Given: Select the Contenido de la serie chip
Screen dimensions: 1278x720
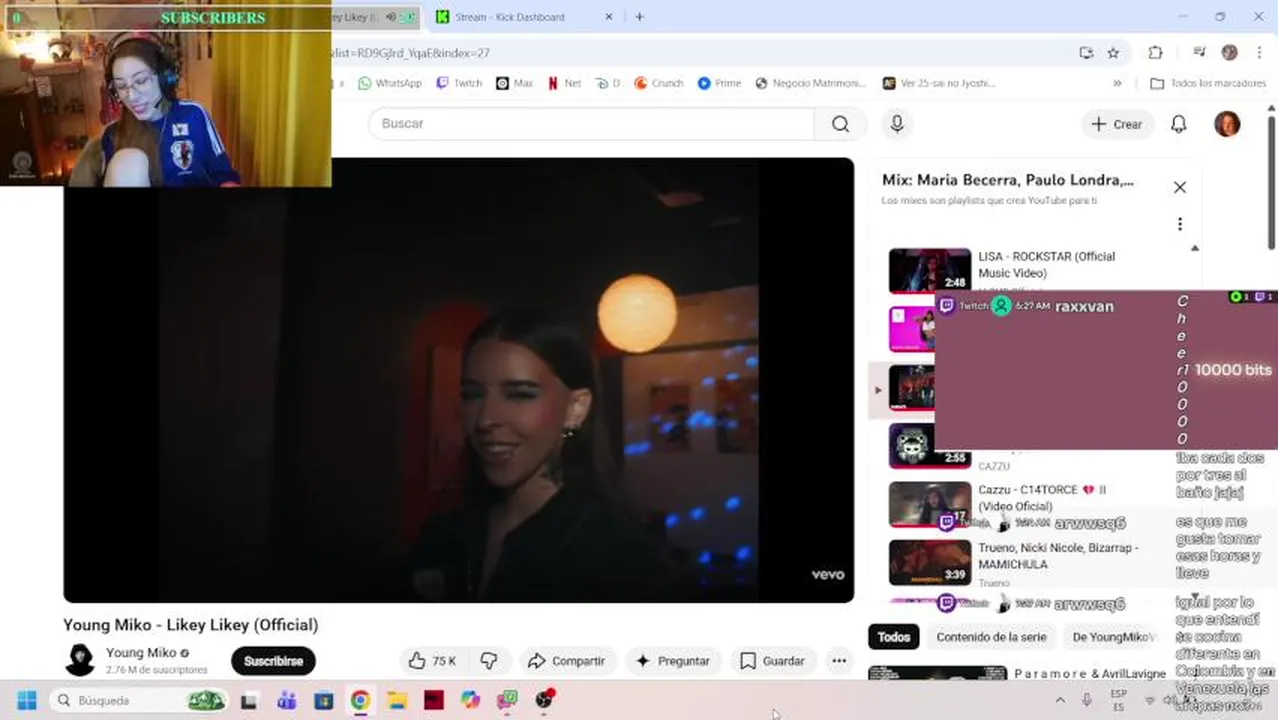Looking at the screenshot, I should 991,637.
